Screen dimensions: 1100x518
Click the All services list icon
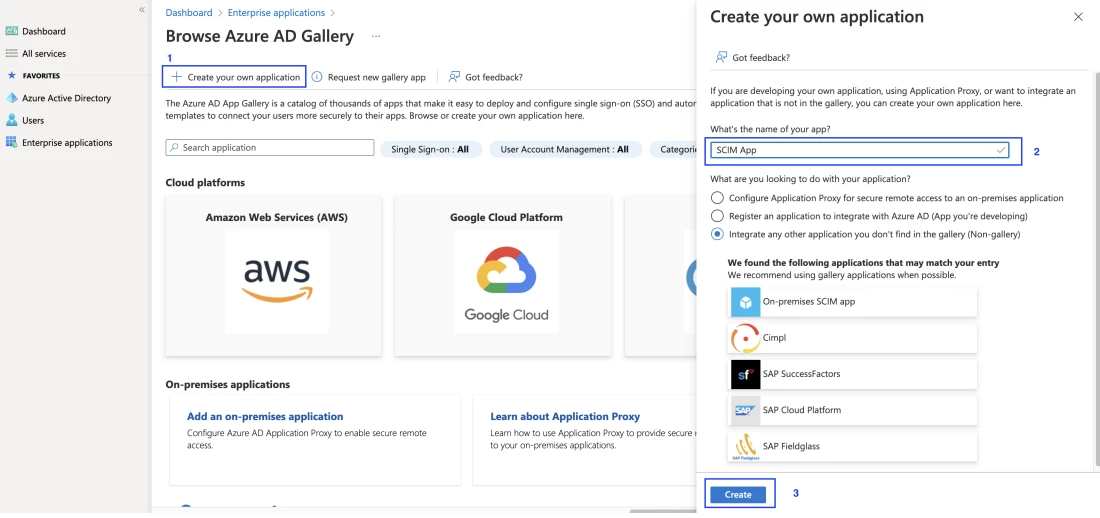[11, 53]
